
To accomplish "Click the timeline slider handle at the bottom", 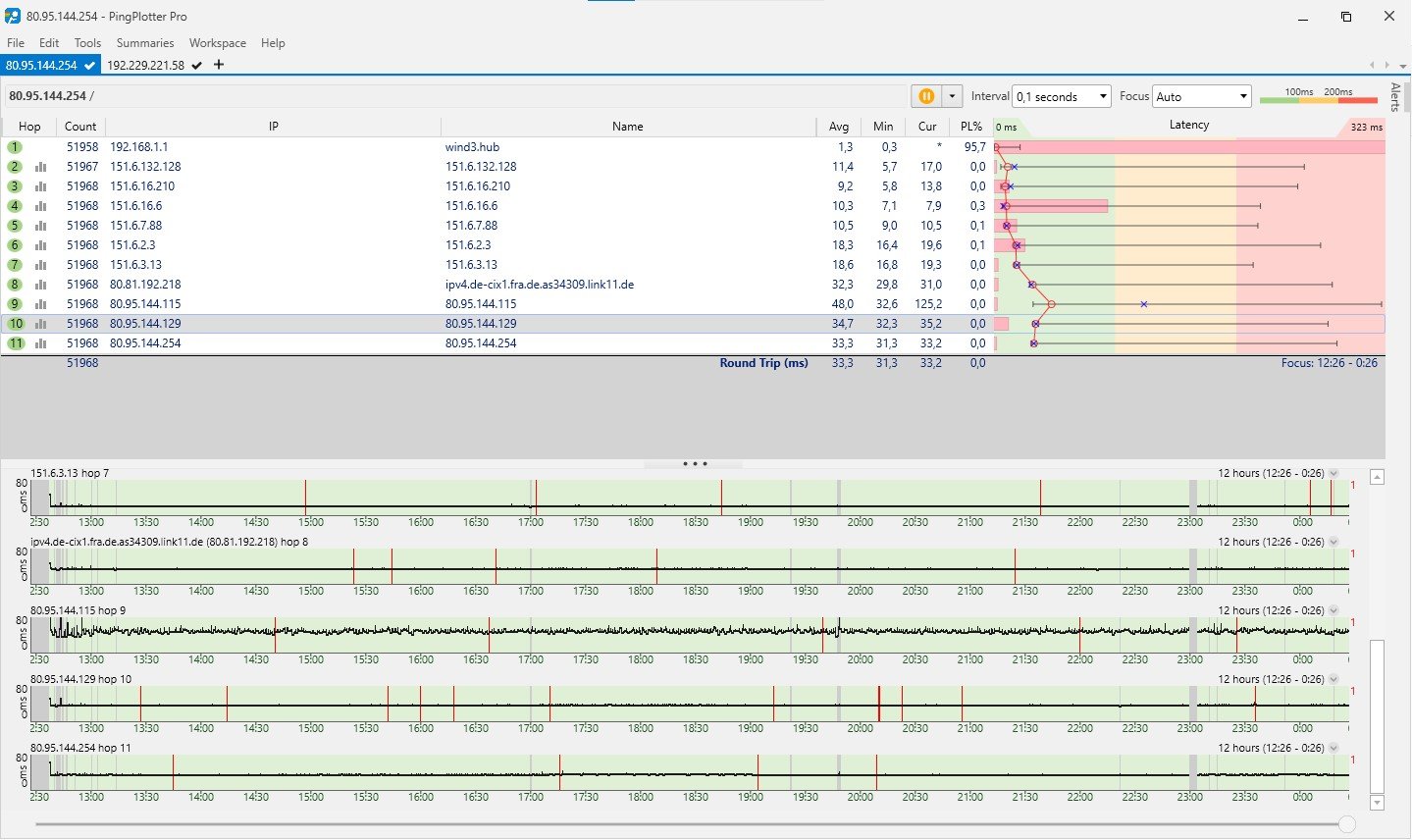I will (x=1347, y=825).
